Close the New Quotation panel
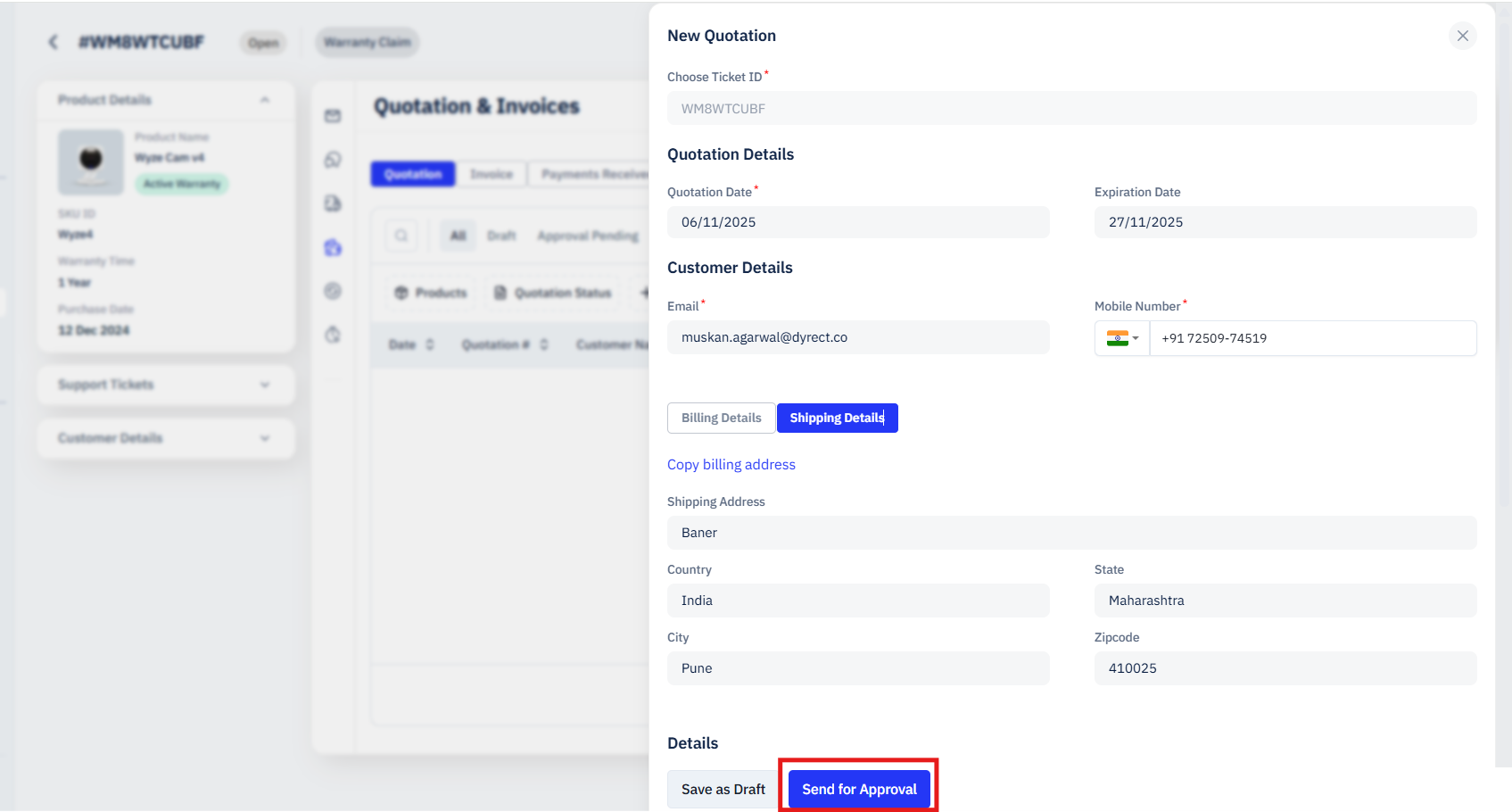1512x812 pixels. 1462,36
